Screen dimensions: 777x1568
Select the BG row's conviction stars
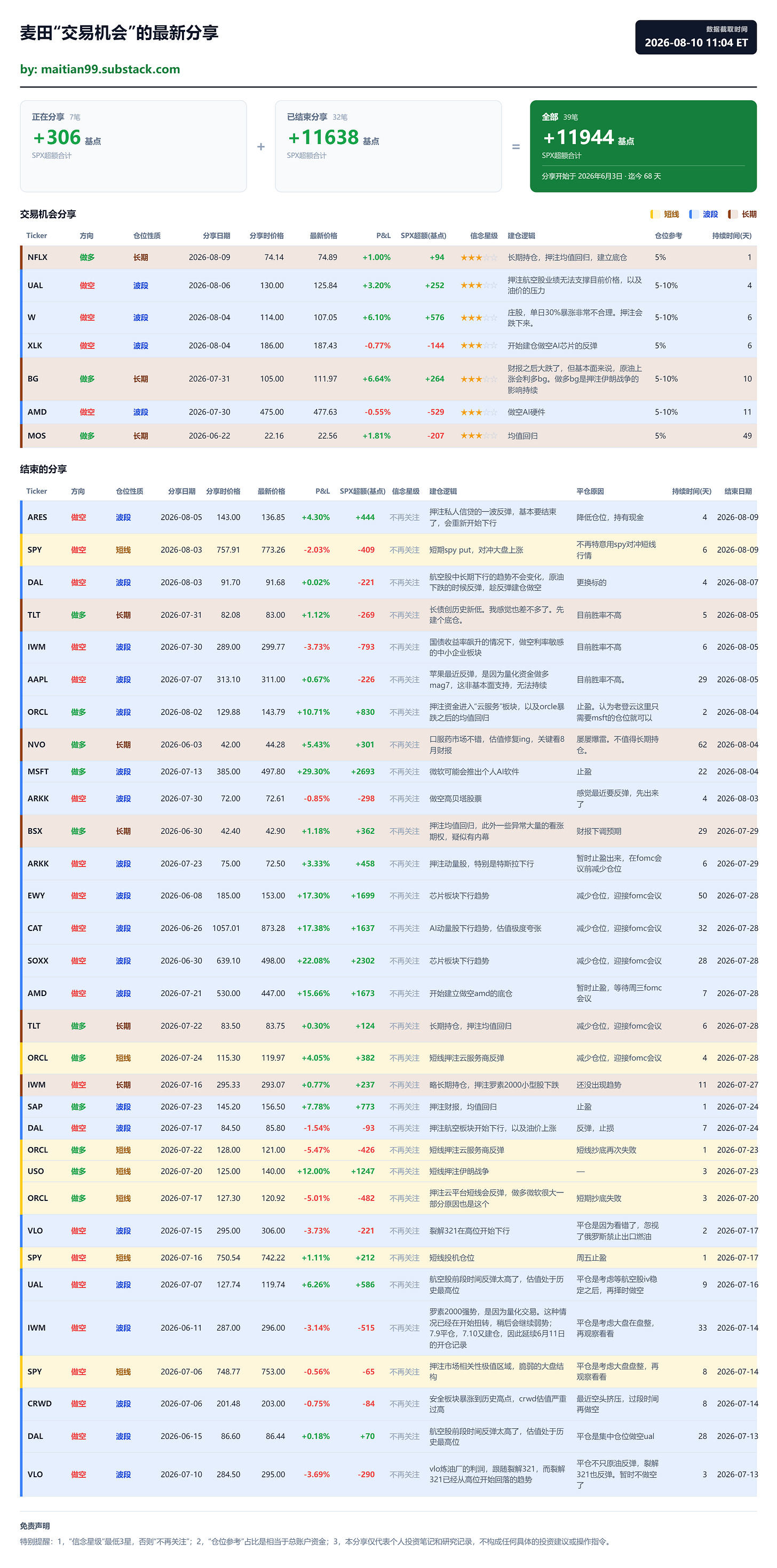coord(479,379)
